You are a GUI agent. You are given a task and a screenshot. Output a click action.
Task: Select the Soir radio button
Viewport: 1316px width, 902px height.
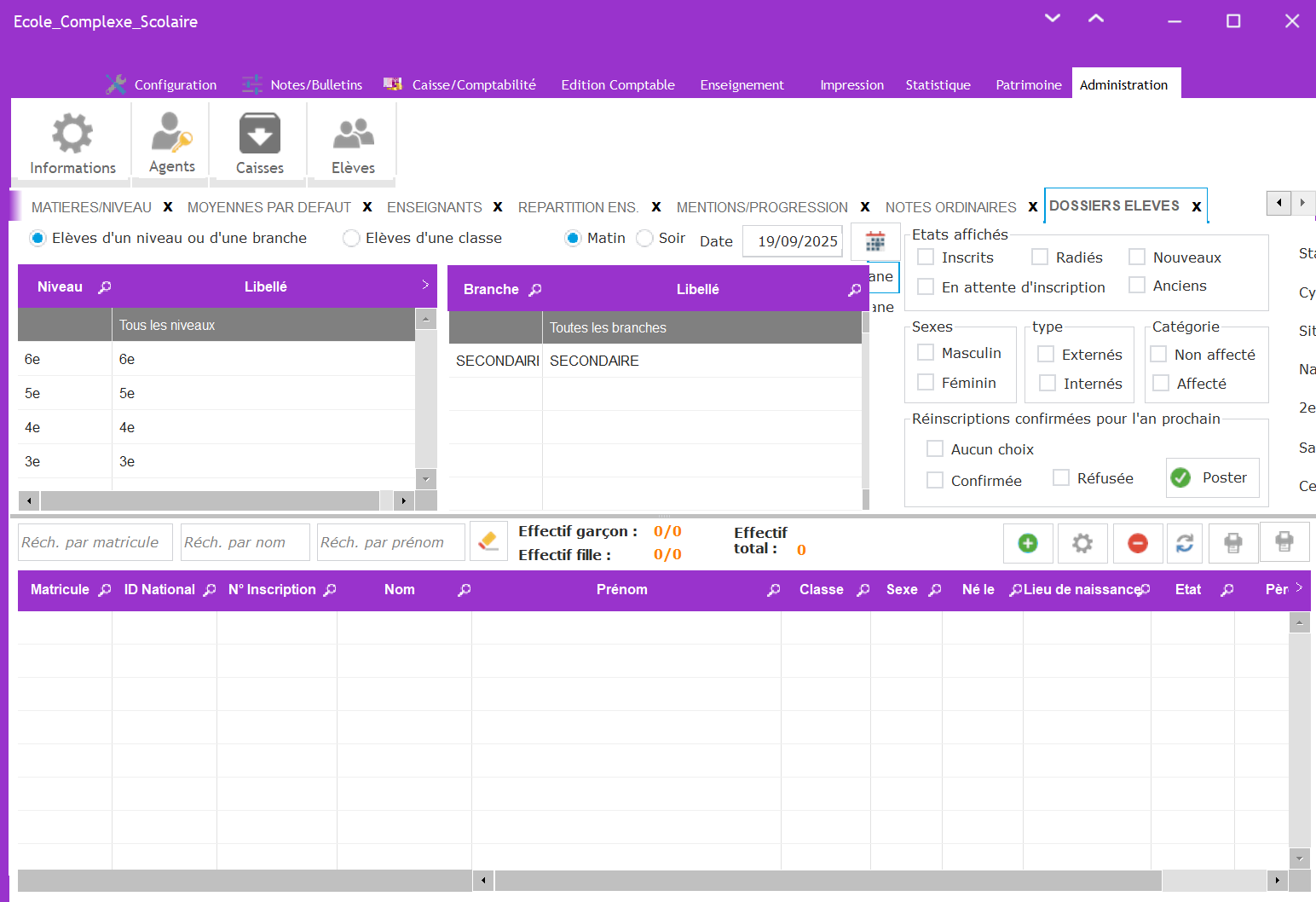[x=645, y=239]
